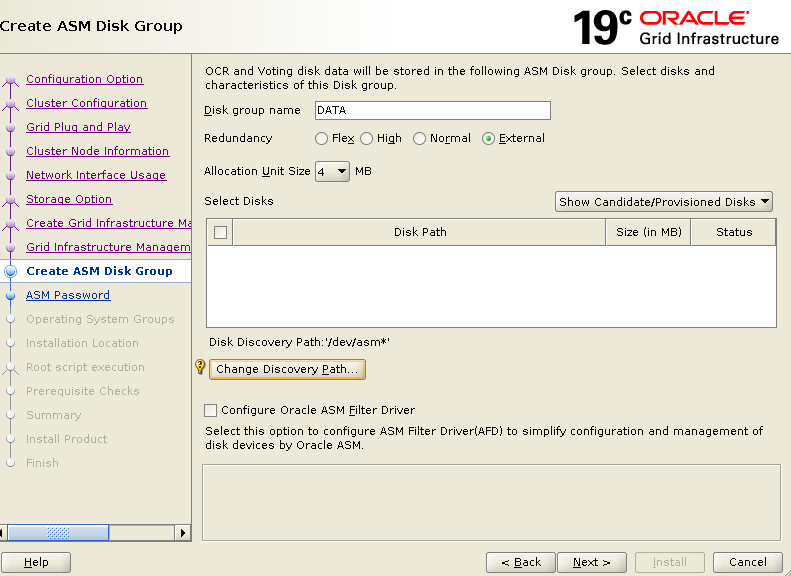
Task: Click the right scroll arrow in sidebar
Action: 183,533
